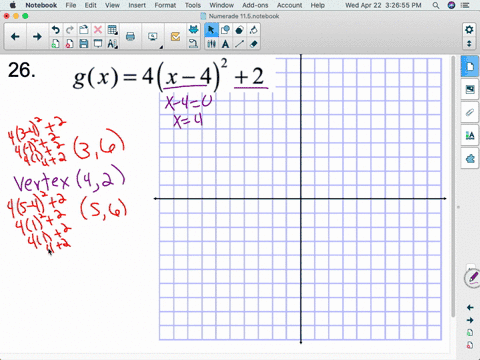Viewport: 480px width, 360px height.
Task: Open the Format menu
Action: point(165,5)
